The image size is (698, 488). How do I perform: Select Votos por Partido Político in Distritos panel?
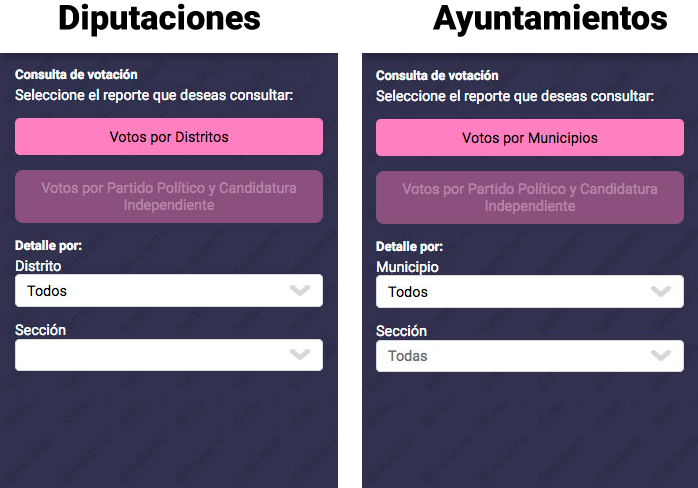click(x=168, y=196)
